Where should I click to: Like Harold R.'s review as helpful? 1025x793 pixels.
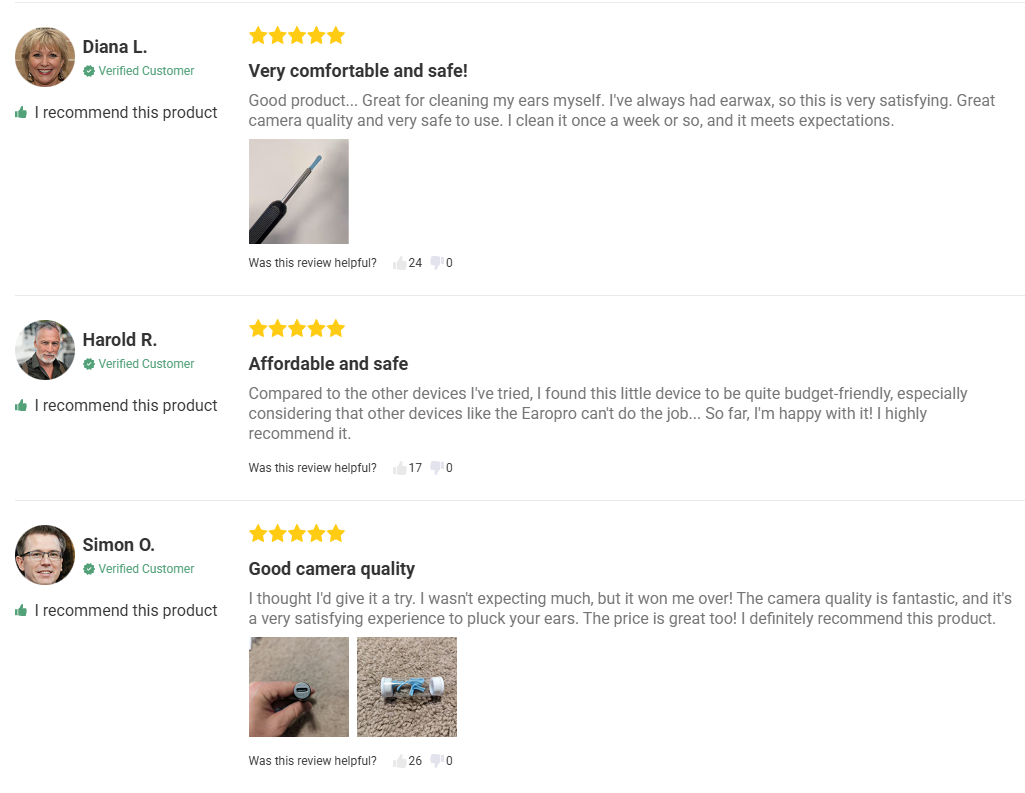tap(400, 468)
